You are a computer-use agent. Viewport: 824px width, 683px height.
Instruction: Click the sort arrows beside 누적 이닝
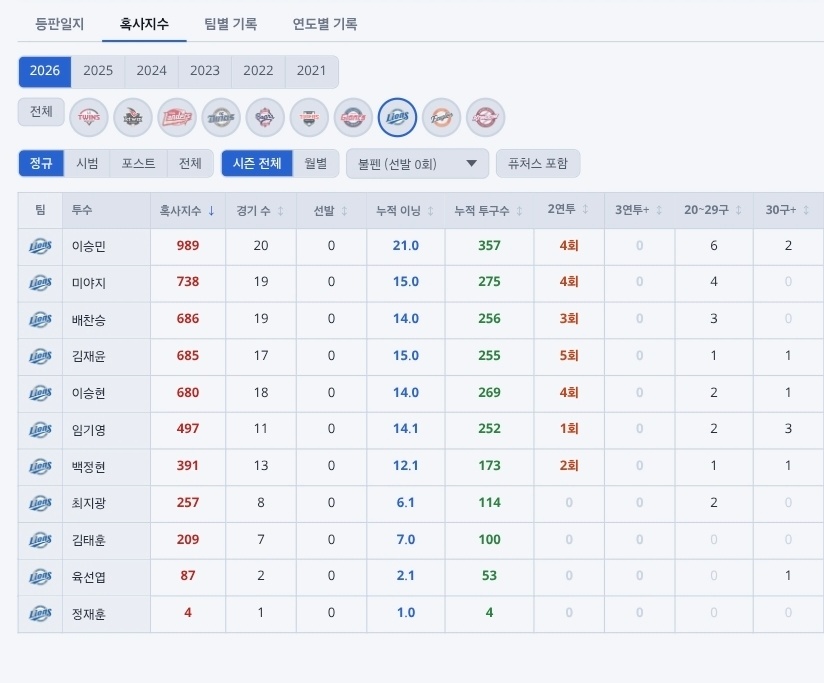[430, 211]
